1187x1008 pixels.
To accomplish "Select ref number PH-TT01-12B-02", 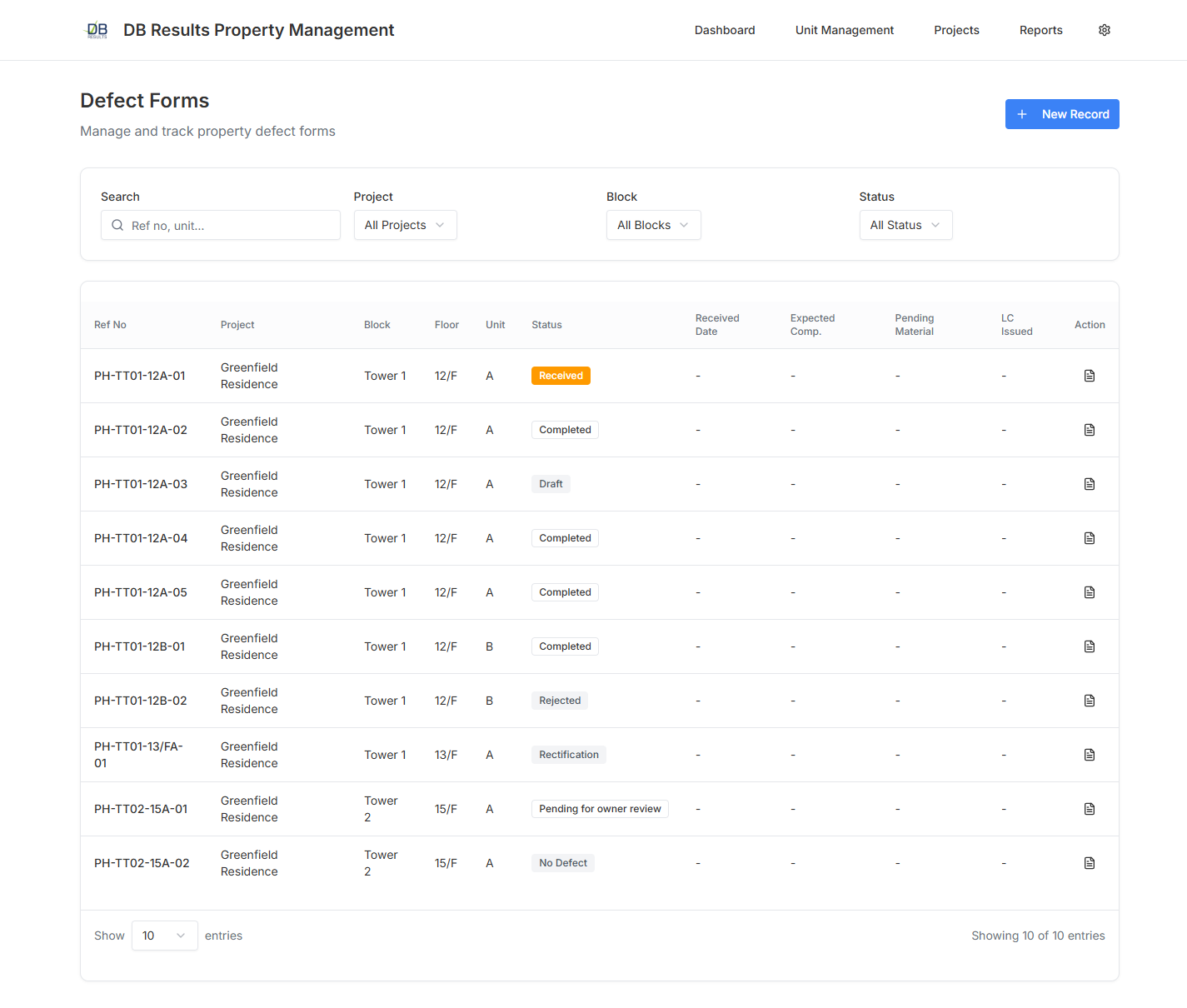I will pyautogui.click(x=141, y=701).
